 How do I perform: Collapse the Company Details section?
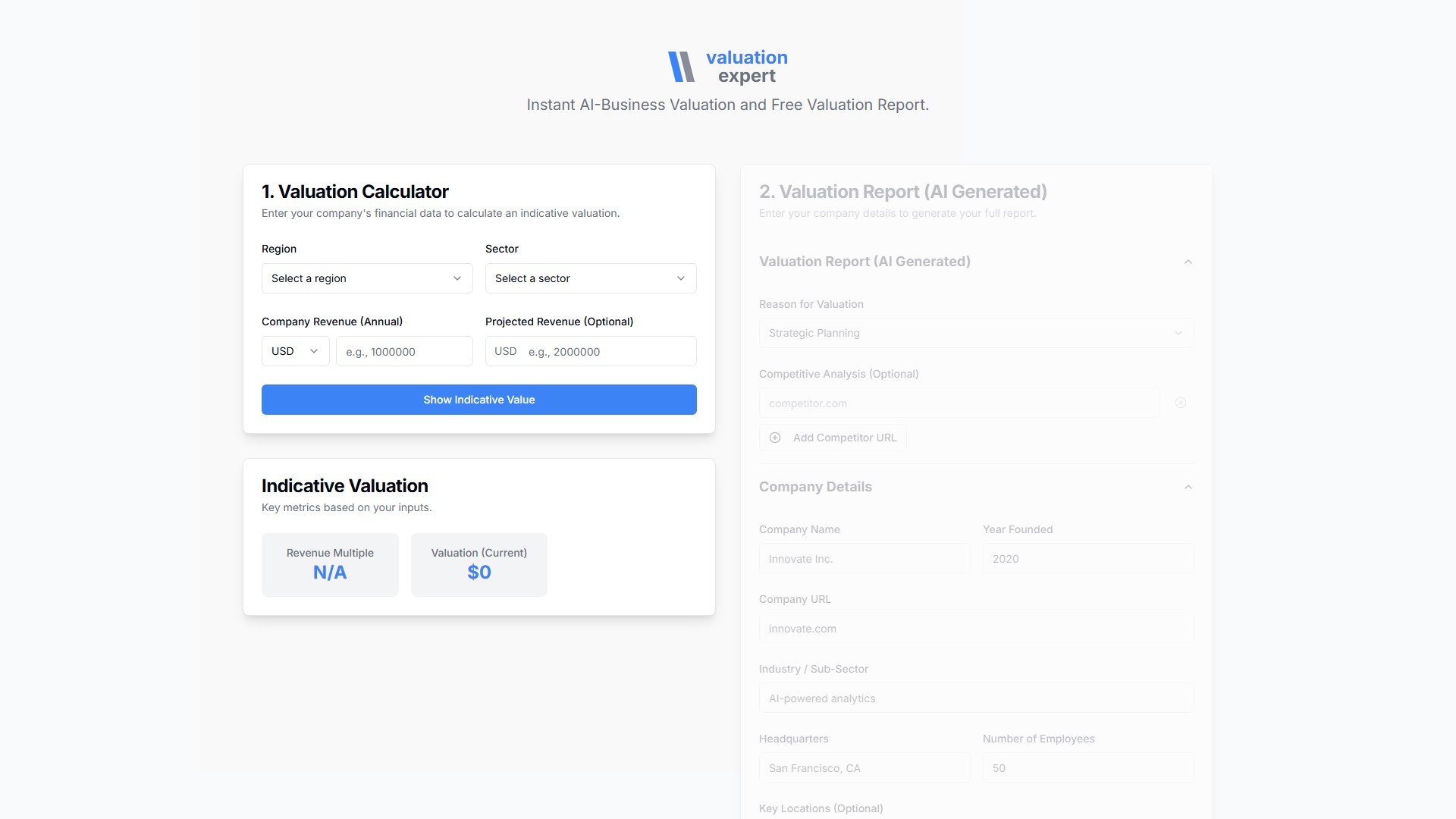[1188, 487]
